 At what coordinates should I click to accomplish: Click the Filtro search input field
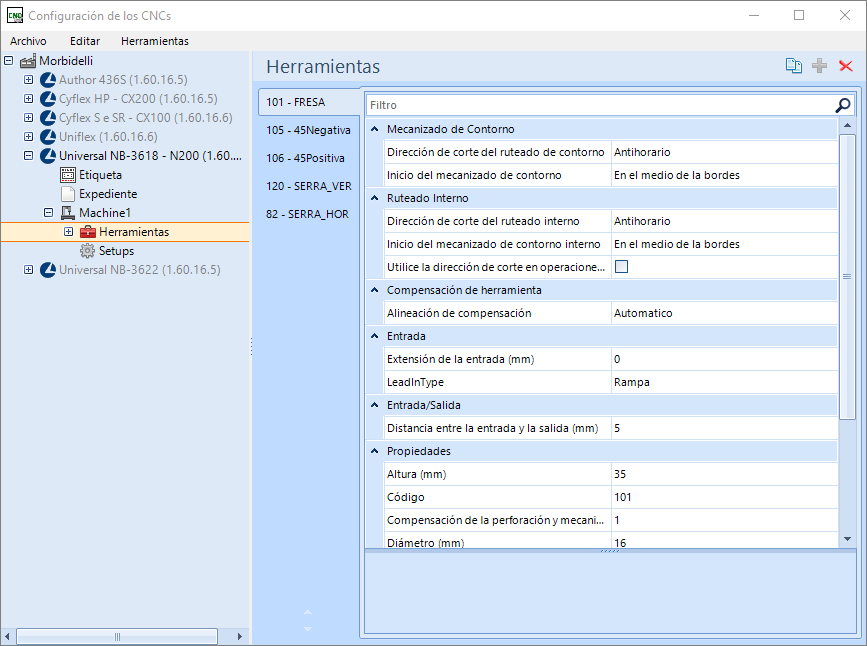click(x=598, y=104)
